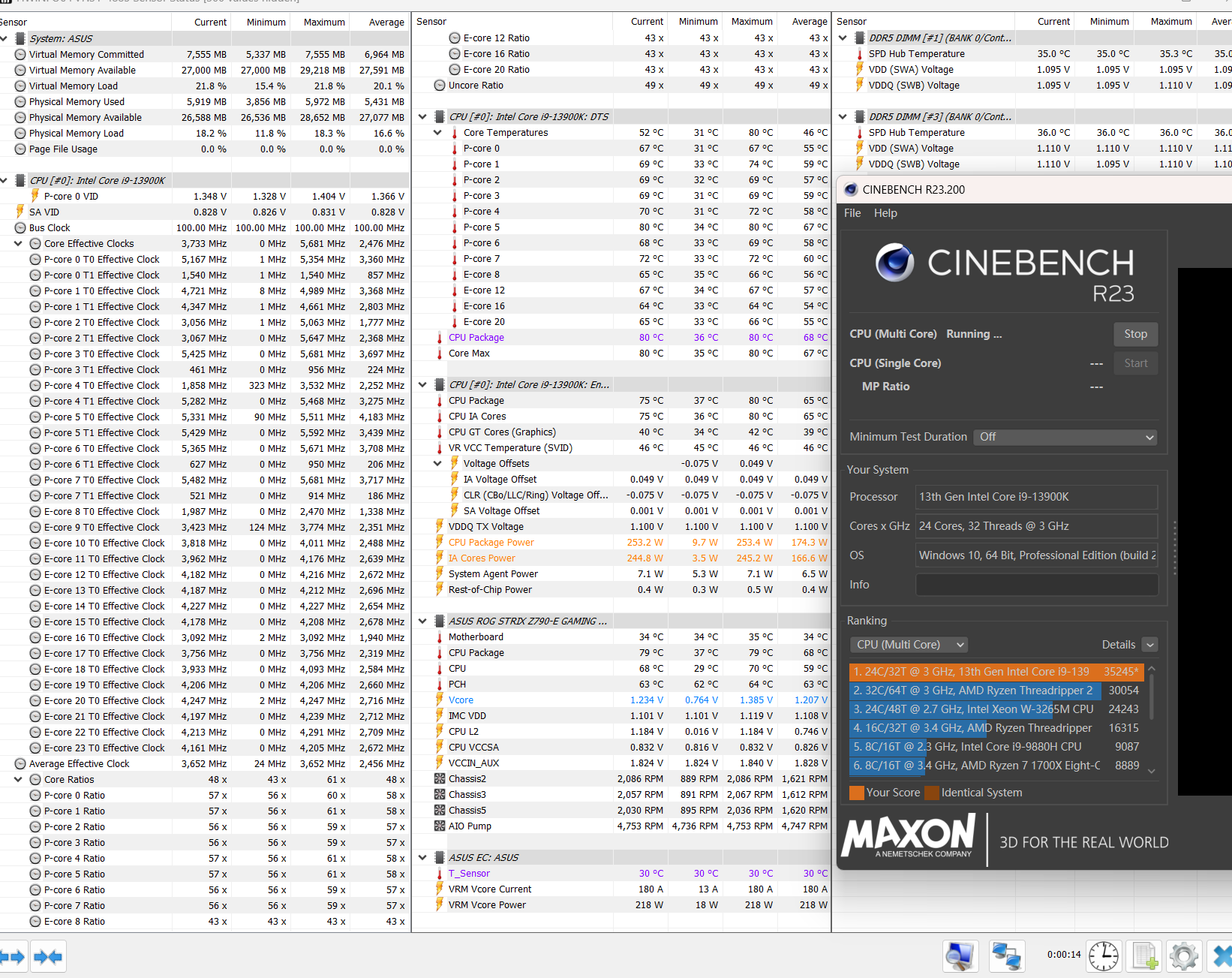Open sensor settings gear icon
1232x978 pixels.
pyautogui.click(x=1183, y=956)
